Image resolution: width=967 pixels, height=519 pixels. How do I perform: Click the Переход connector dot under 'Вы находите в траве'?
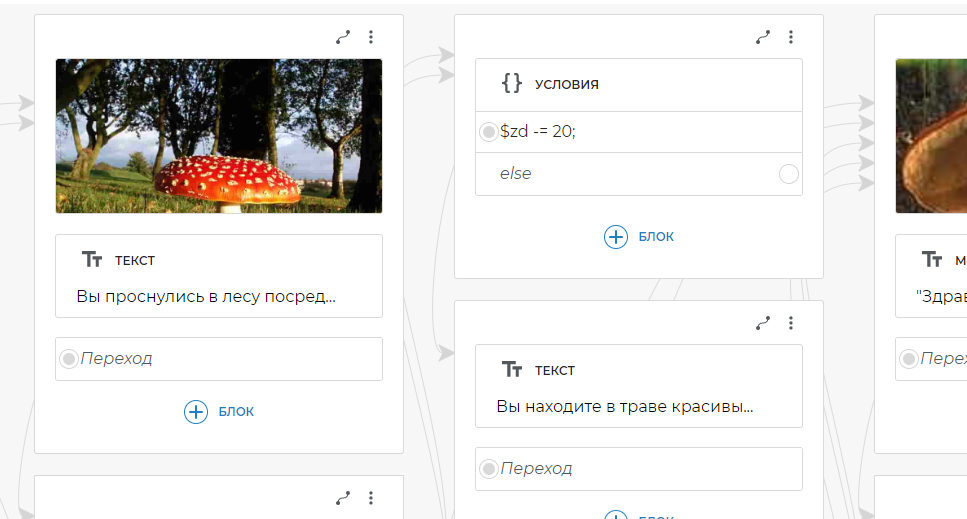point(488,469)
